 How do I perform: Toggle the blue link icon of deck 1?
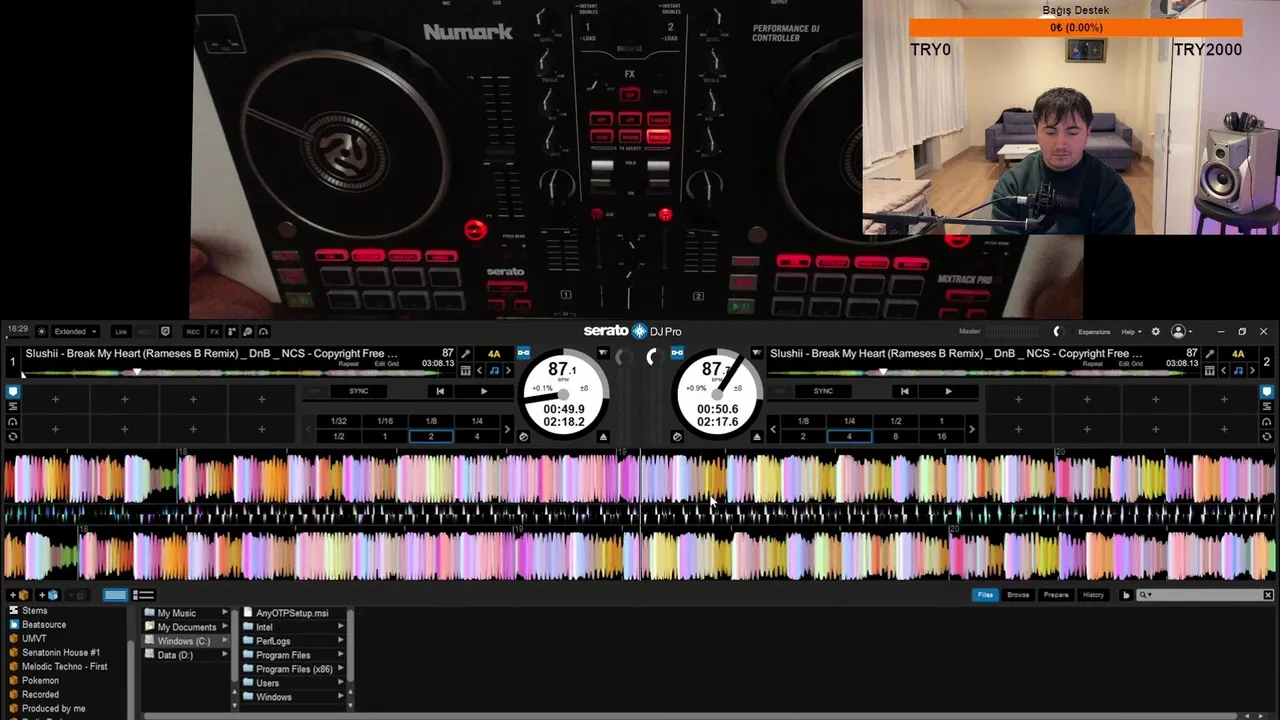[523, 353]
